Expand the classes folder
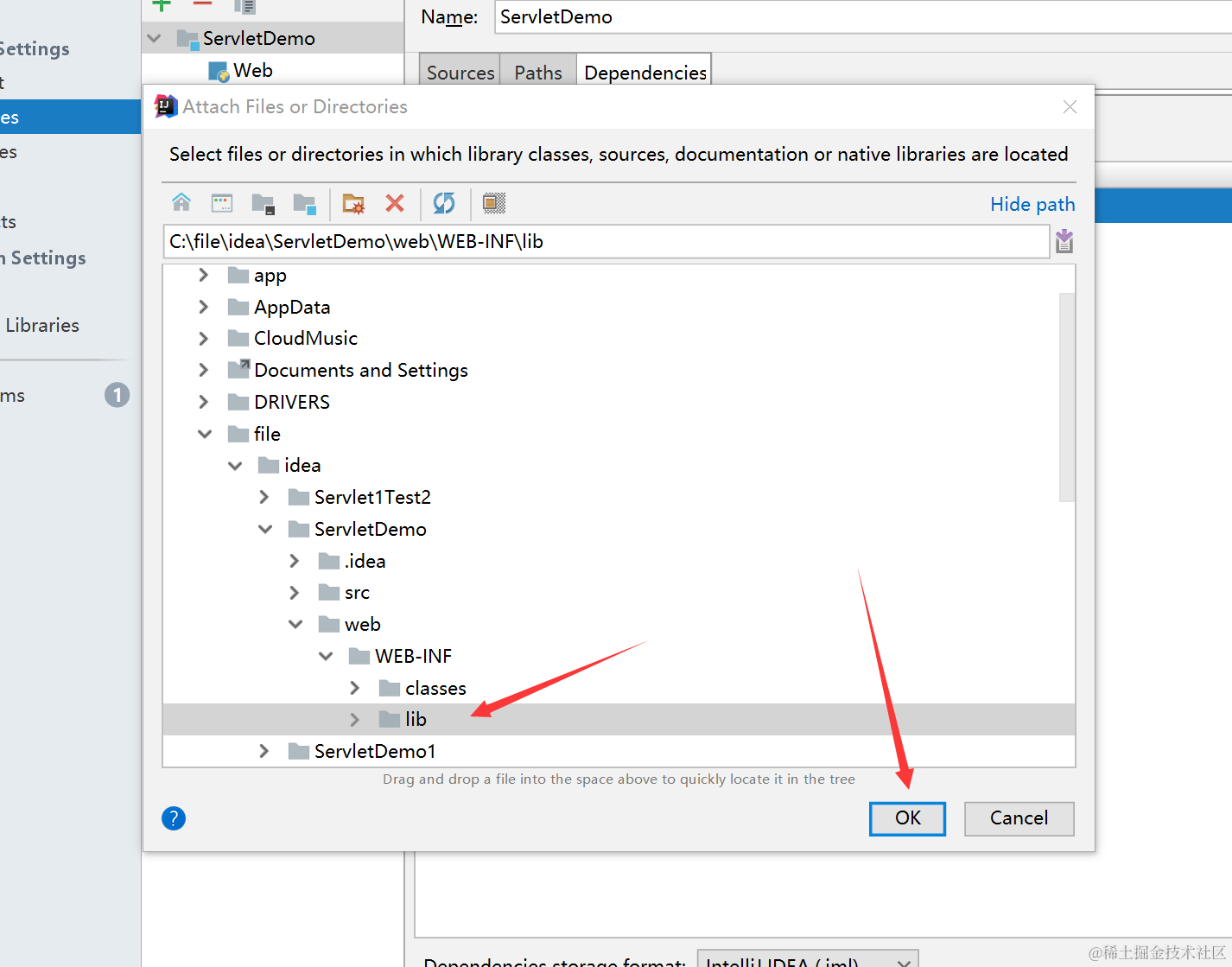This screenshot has height=967, width=1232. click(x=354, y=688)
